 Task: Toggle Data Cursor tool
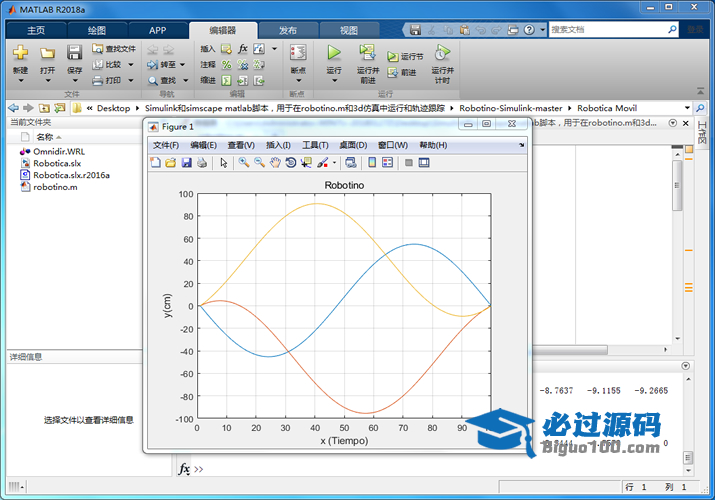[x=306, y=163]
